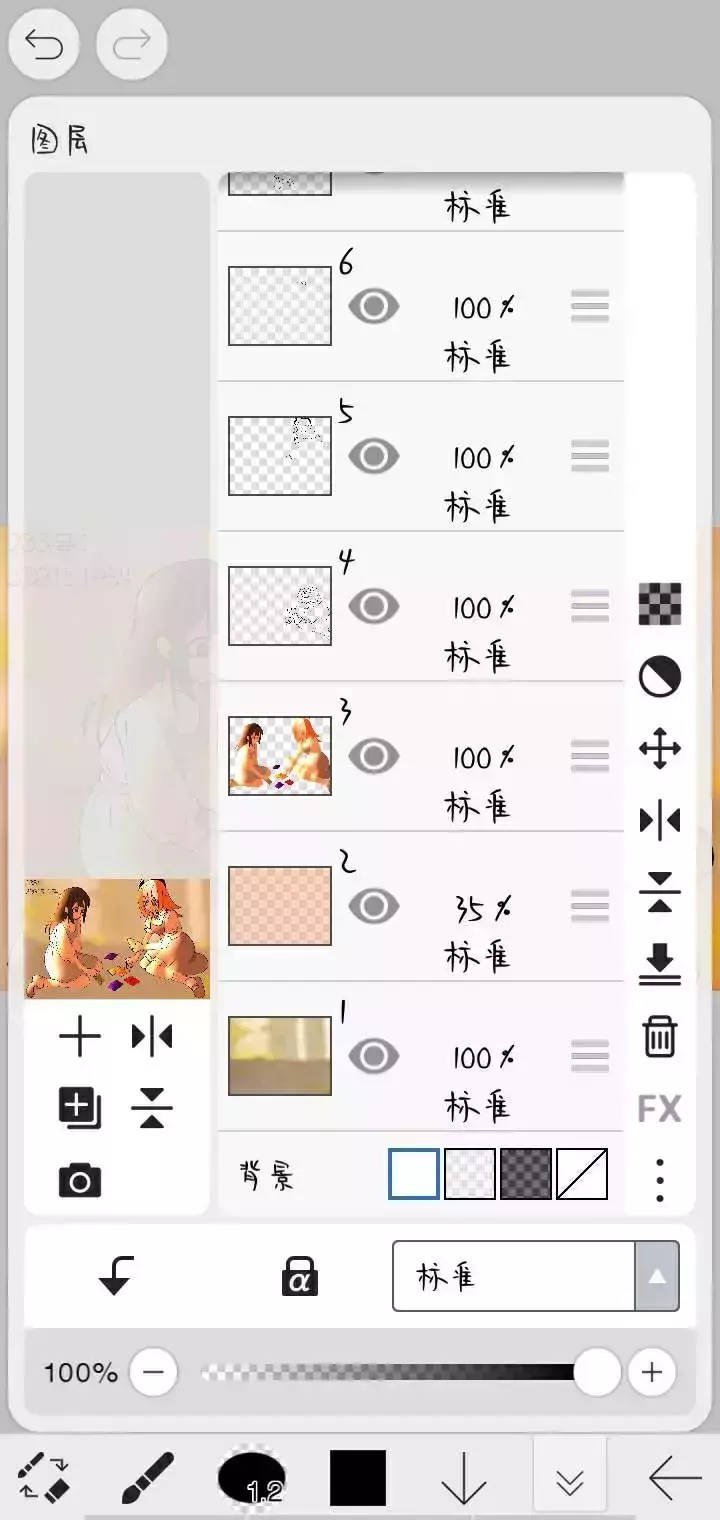Image resolution: width=720 pixels, height=1520 pixels.
Task: Click the camera import photo icon
Action: coord(80,1181)
